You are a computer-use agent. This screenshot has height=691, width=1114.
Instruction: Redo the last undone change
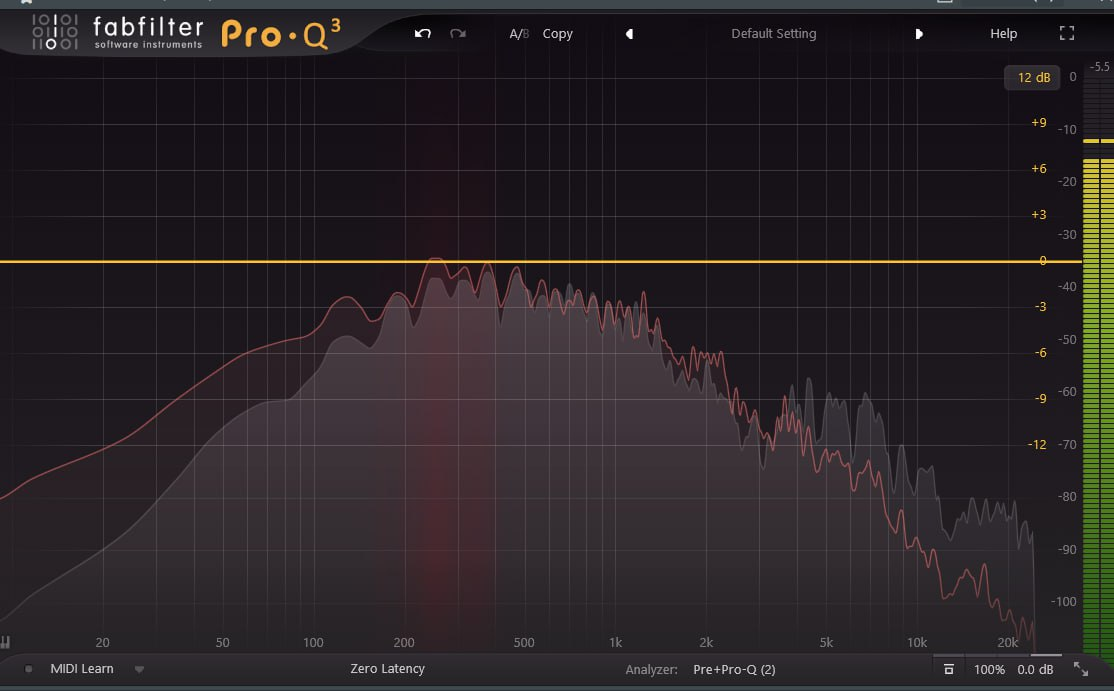[x=458, y=33]
